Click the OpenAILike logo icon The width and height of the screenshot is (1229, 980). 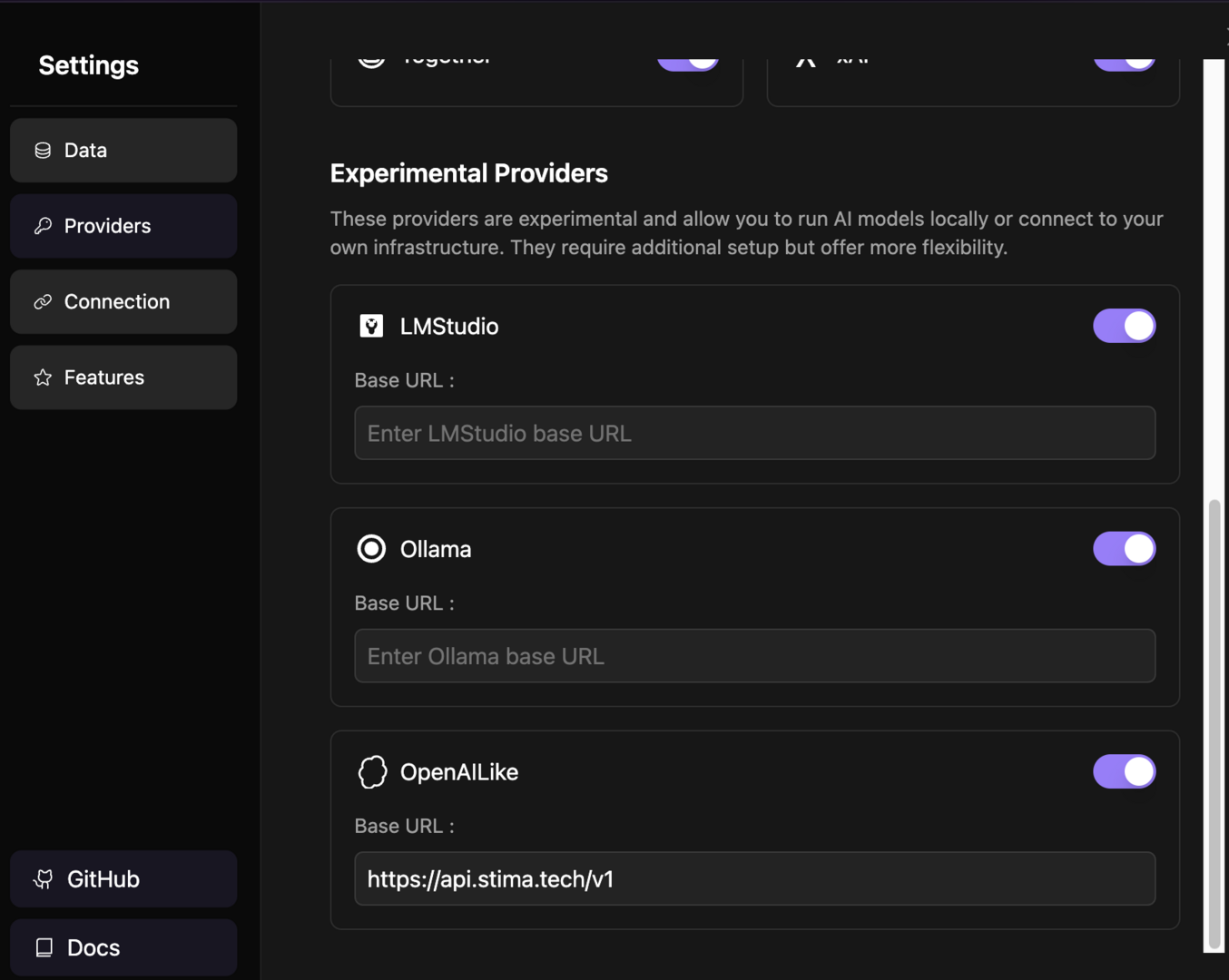[x=372, y=772]
